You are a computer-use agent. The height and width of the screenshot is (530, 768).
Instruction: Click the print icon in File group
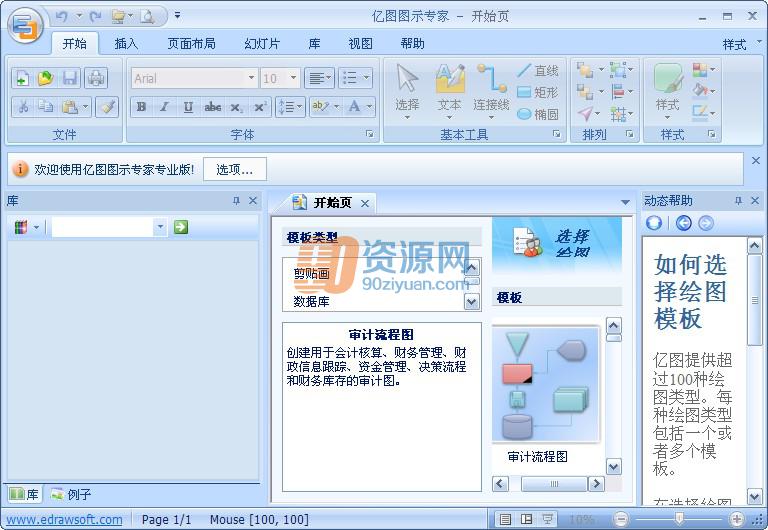pos(96,78)
